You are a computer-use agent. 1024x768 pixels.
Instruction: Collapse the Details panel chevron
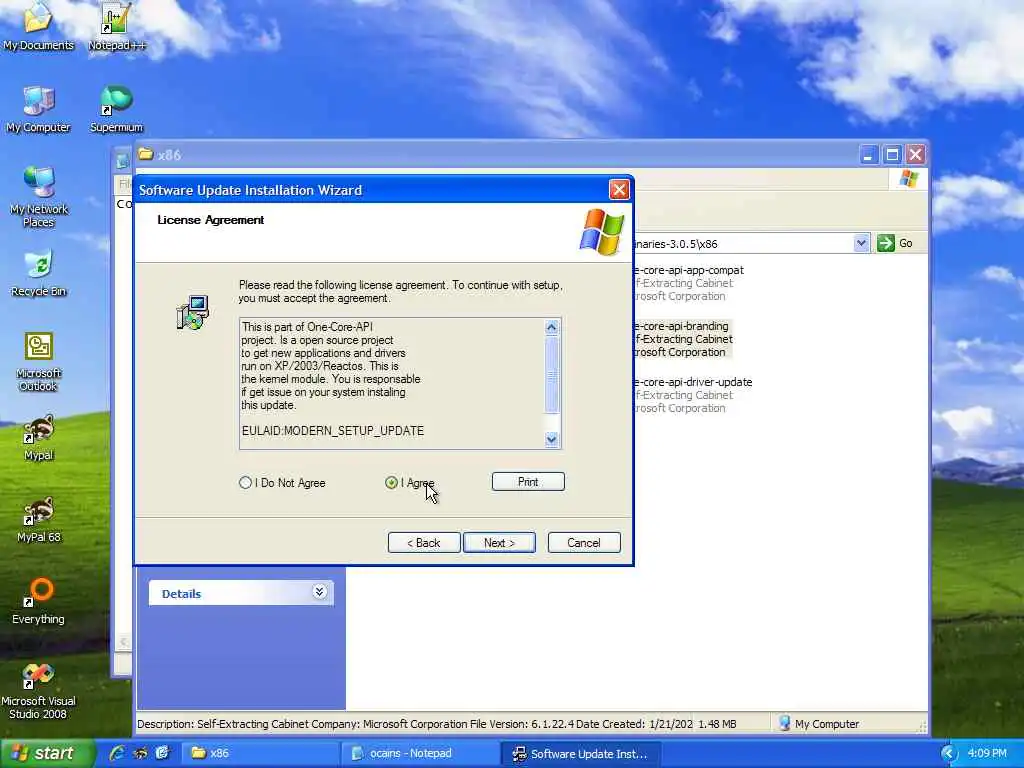pyautogui.click(x=319, y=592)
